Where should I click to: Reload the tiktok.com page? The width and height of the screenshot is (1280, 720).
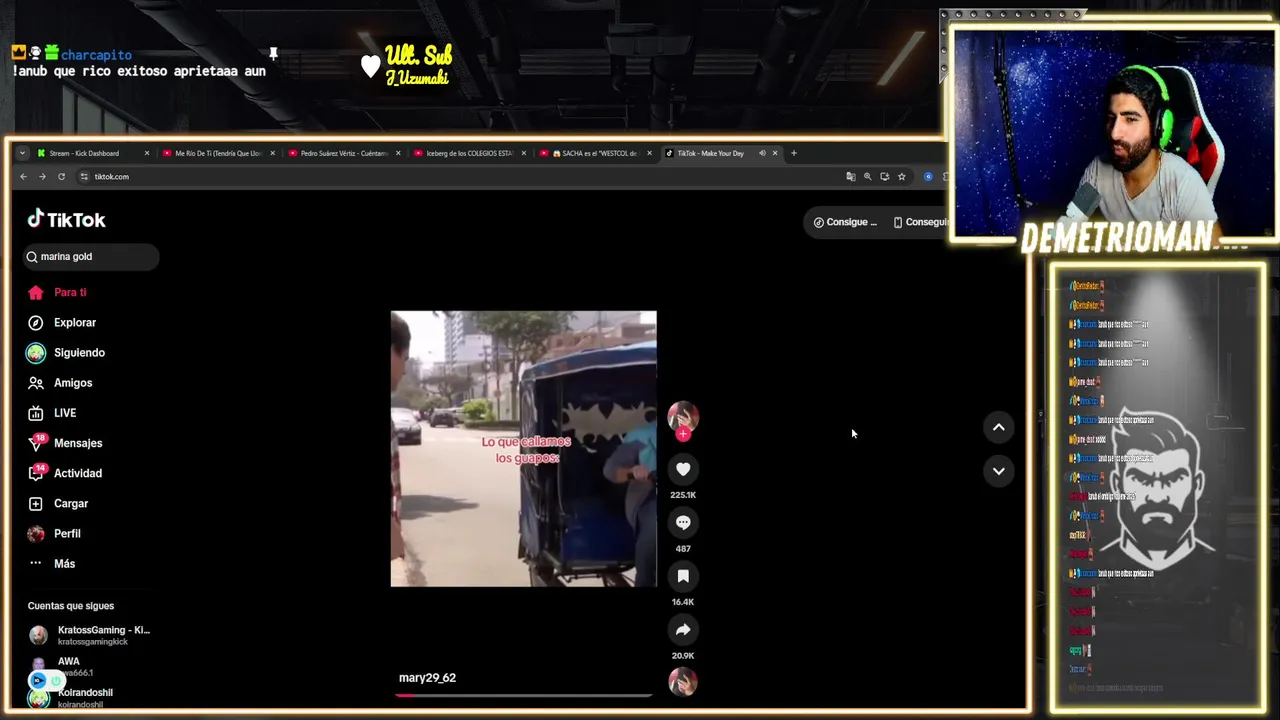(x=61, y=177)
